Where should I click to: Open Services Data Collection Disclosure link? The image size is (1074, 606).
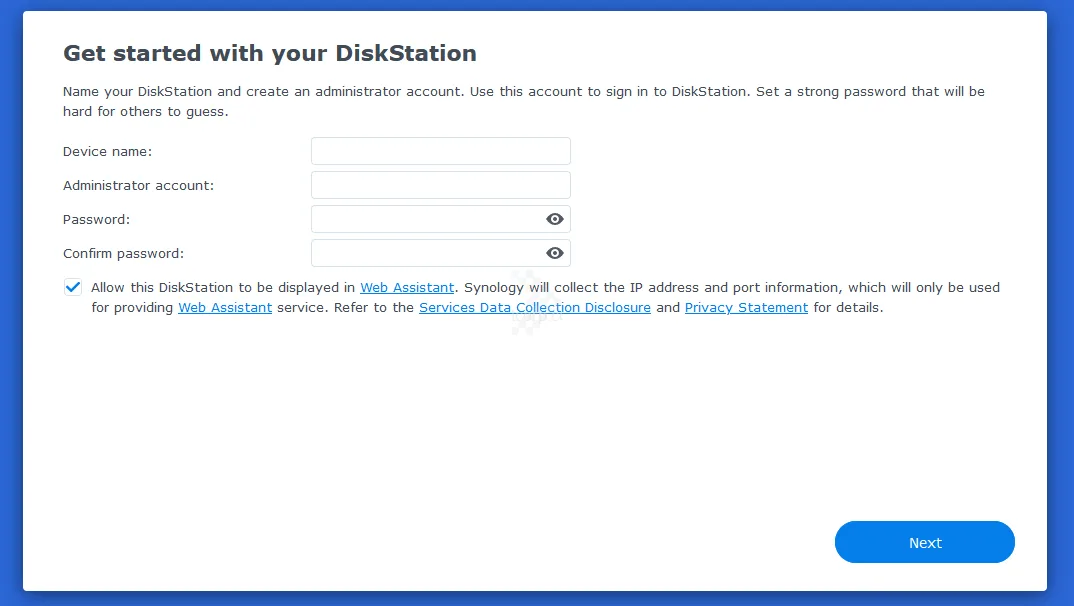(534, 308)
